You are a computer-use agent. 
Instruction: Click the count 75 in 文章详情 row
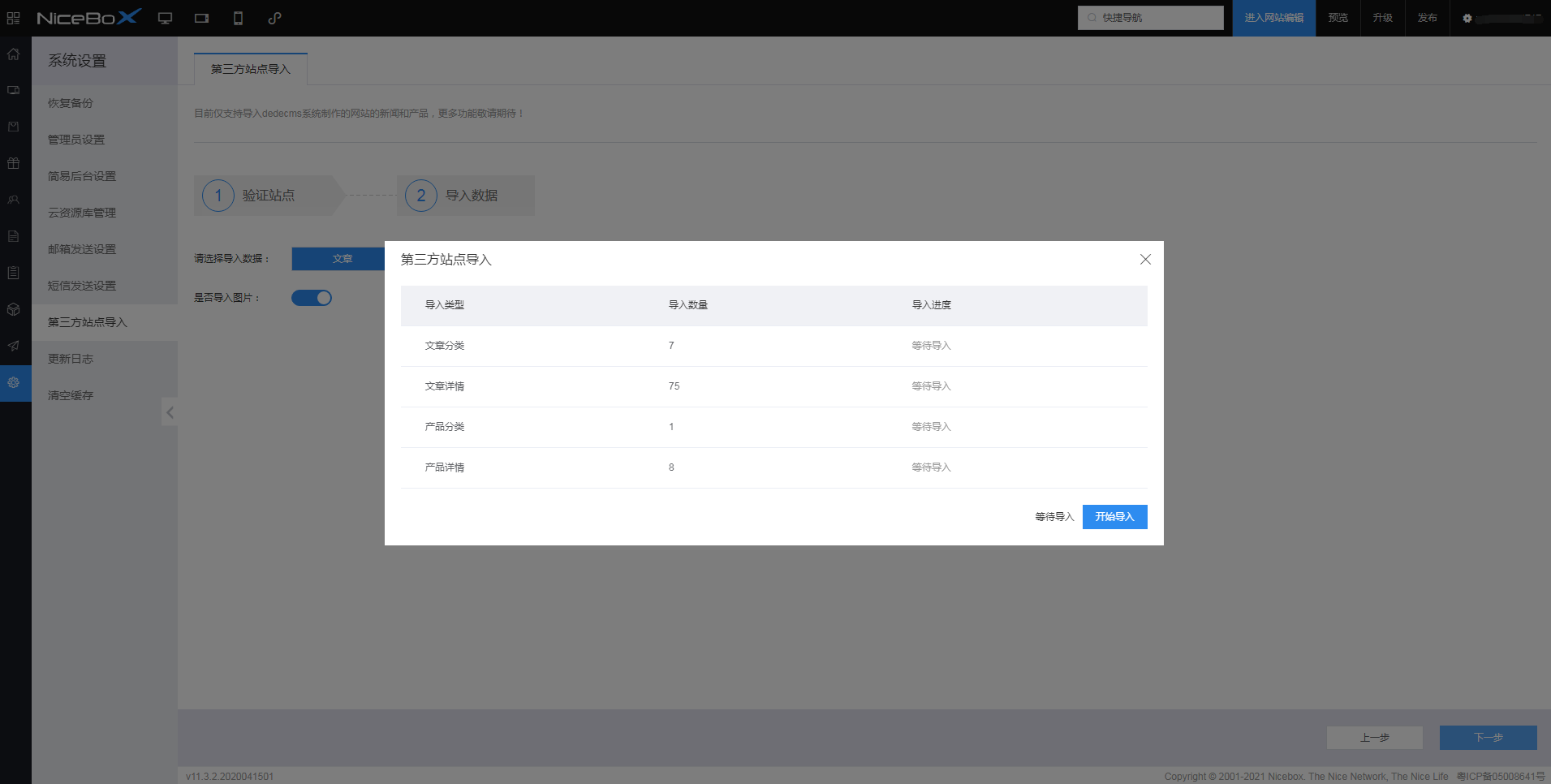pos(674,386)
